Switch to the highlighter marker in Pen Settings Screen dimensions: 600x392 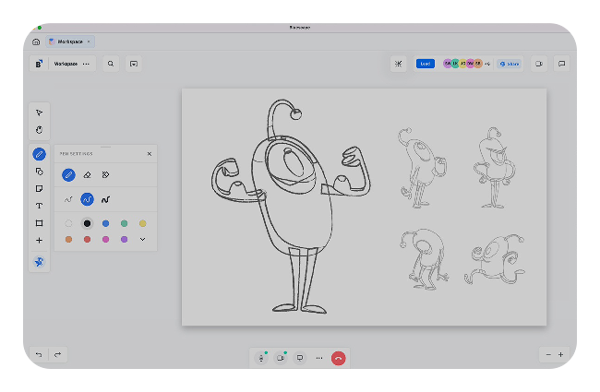pyautogui.click(x=106, y=175)
